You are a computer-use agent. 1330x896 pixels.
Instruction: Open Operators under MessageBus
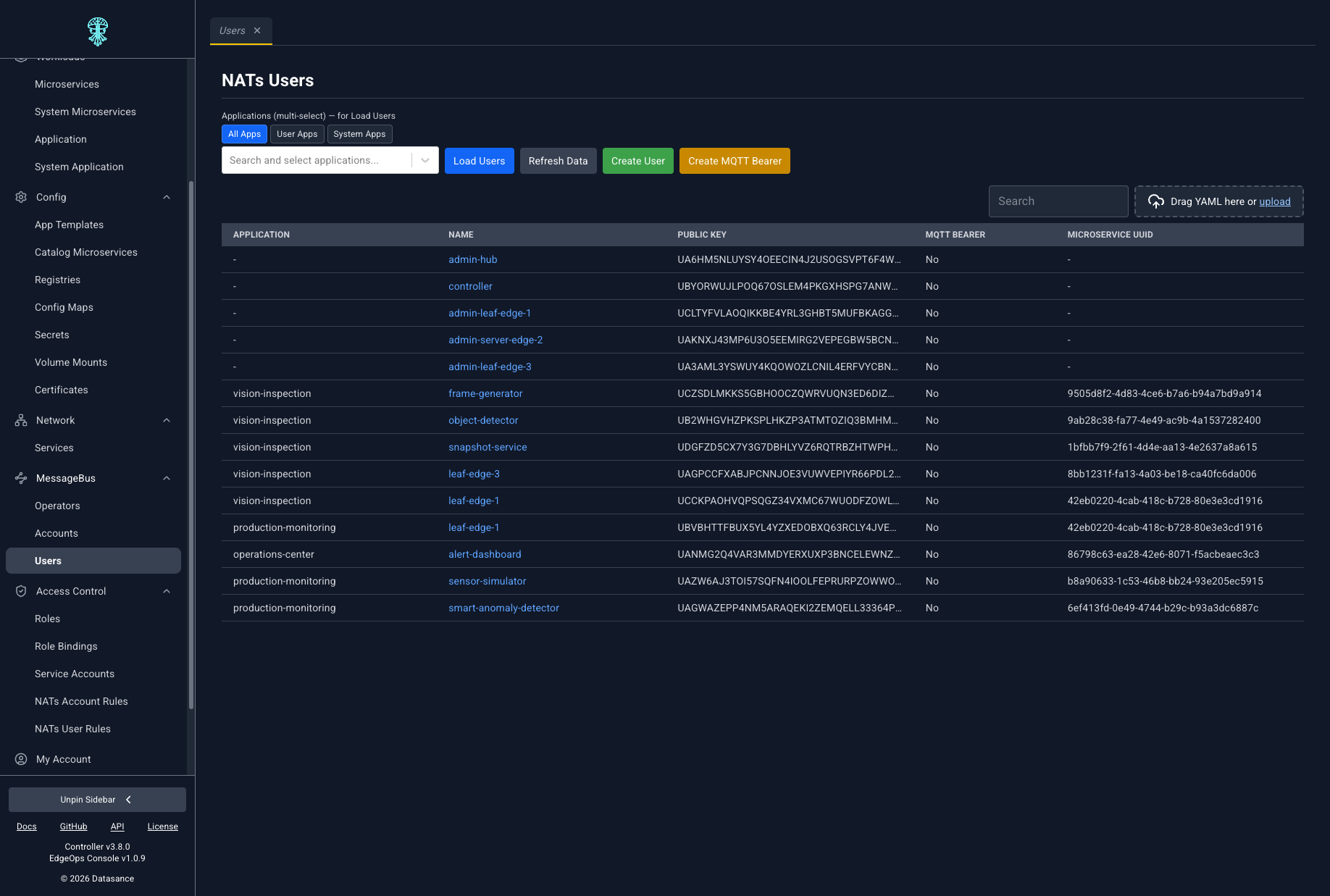coord(57,506)
